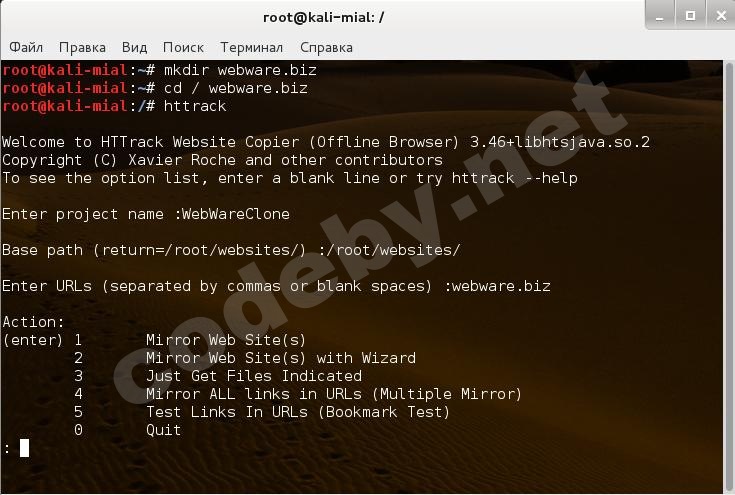
Task: Open the Терминал menu
Action: point(251,47)
